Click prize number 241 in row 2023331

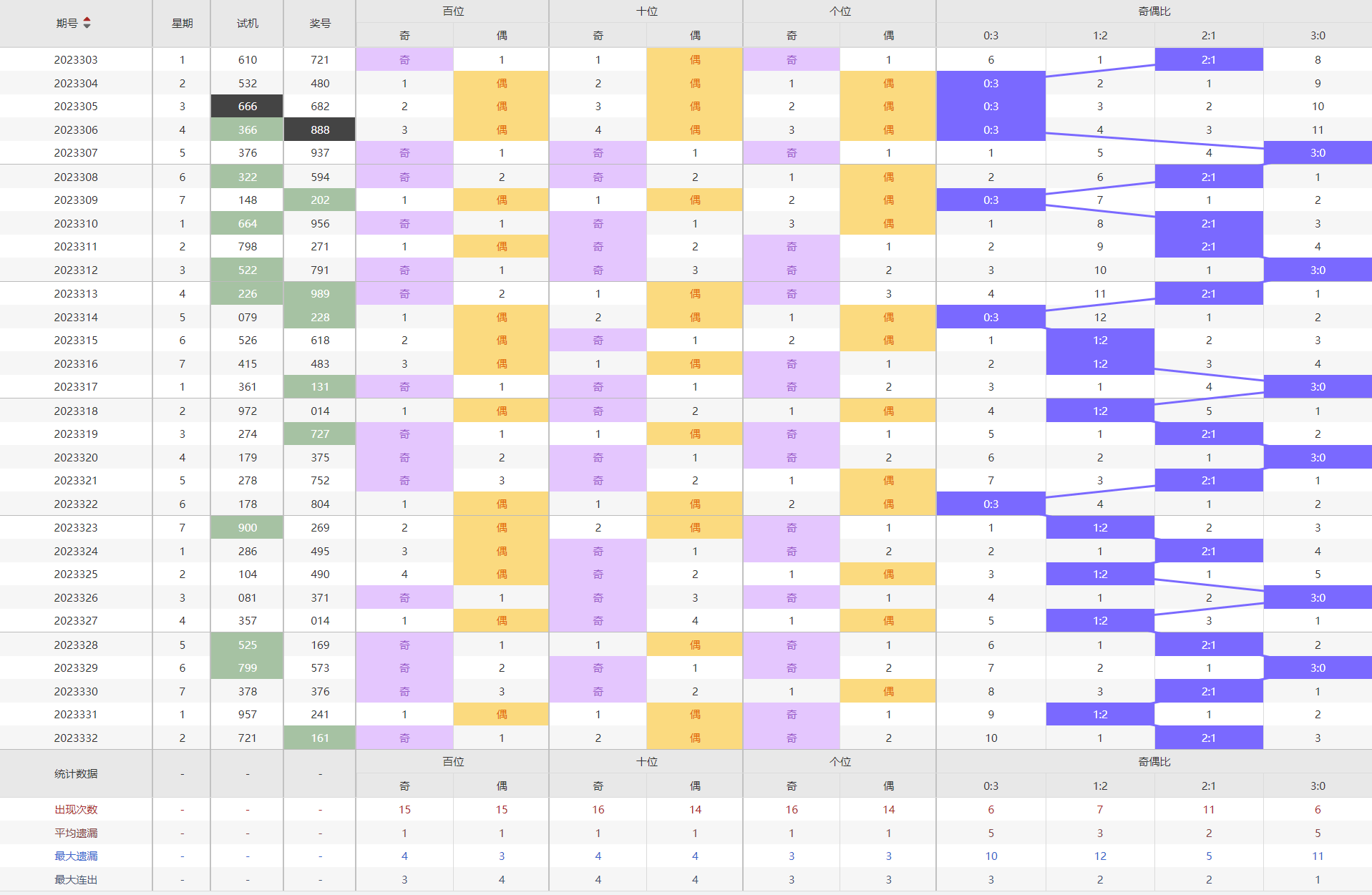[x=320, y=714]
